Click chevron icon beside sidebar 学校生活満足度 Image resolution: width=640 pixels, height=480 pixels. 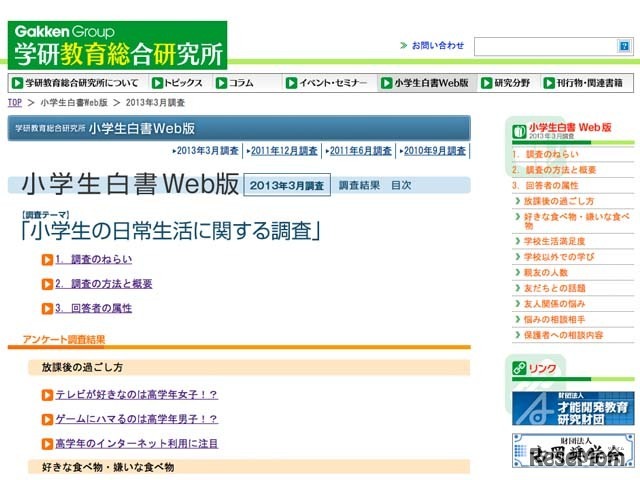click(x=518, y=241)
